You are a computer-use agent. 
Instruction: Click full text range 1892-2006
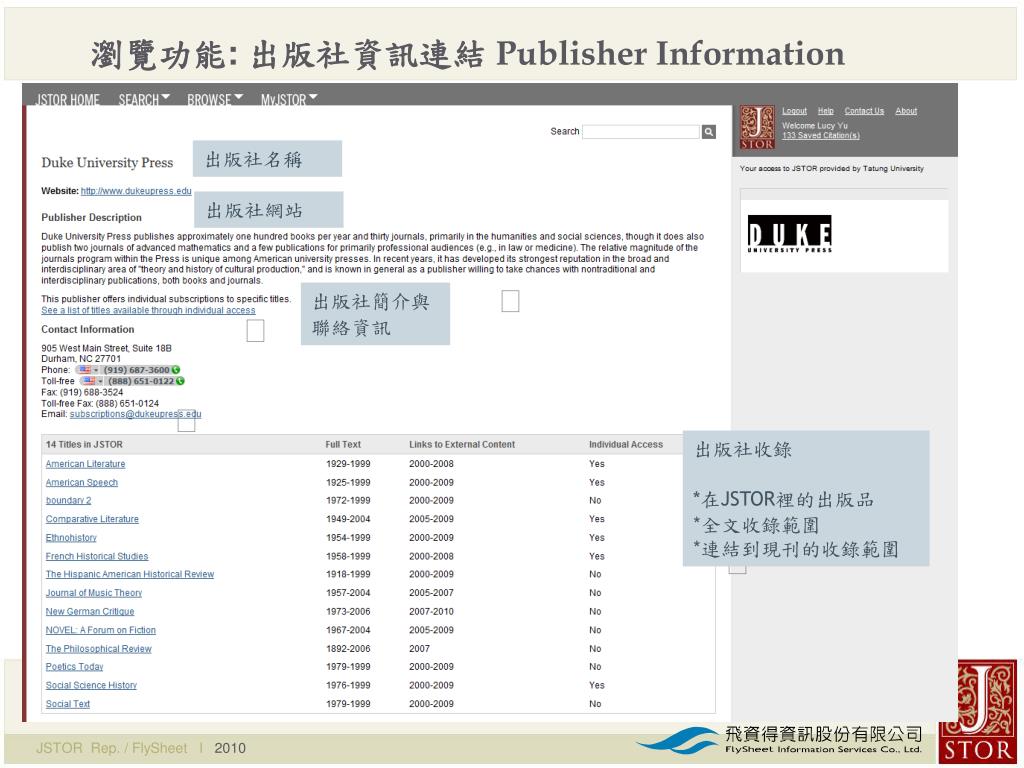point(348,648)
